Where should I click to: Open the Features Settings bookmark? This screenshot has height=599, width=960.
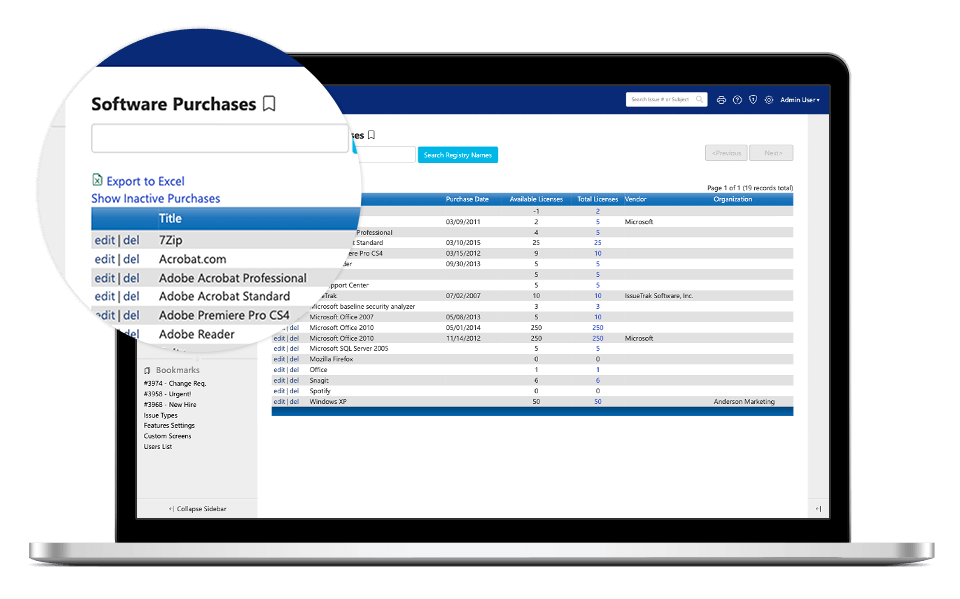(x=169, y=426)
